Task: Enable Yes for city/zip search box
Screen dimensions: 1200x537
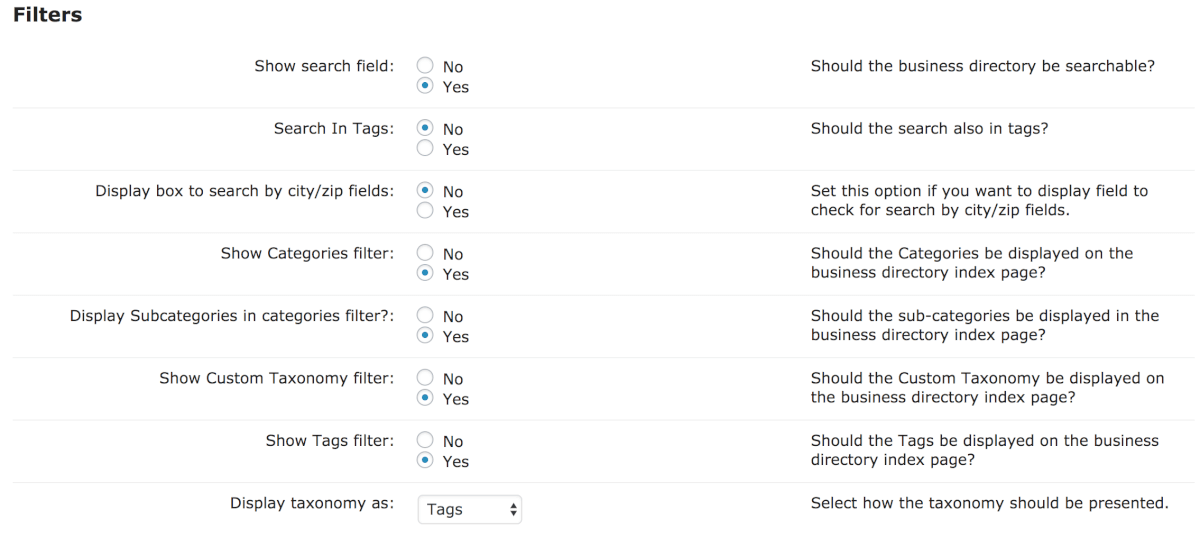Action: pos(425,211)
